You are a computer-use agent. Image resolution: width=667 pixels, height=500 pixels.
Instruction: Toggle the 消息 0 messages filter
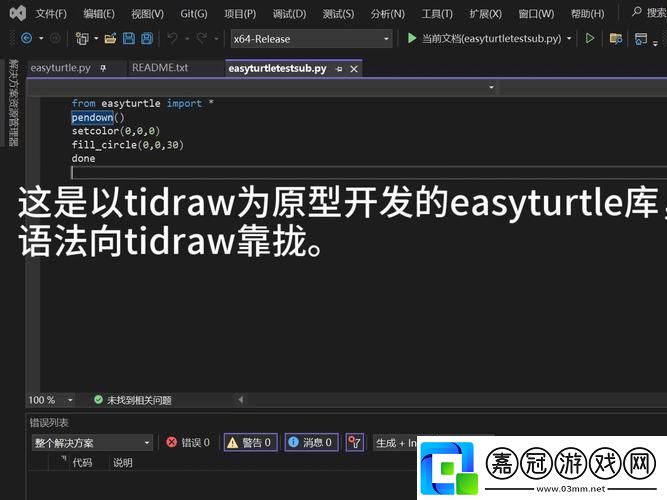tap(311, 443)
